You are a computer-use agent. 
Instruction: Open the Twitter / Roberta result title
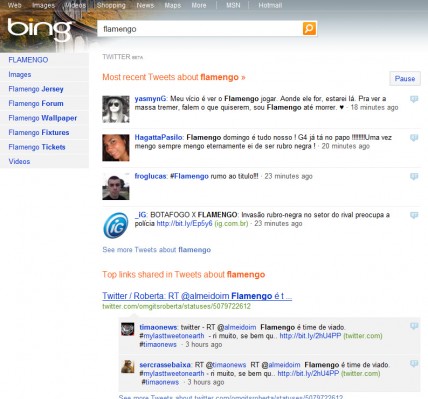pos(197,296)
